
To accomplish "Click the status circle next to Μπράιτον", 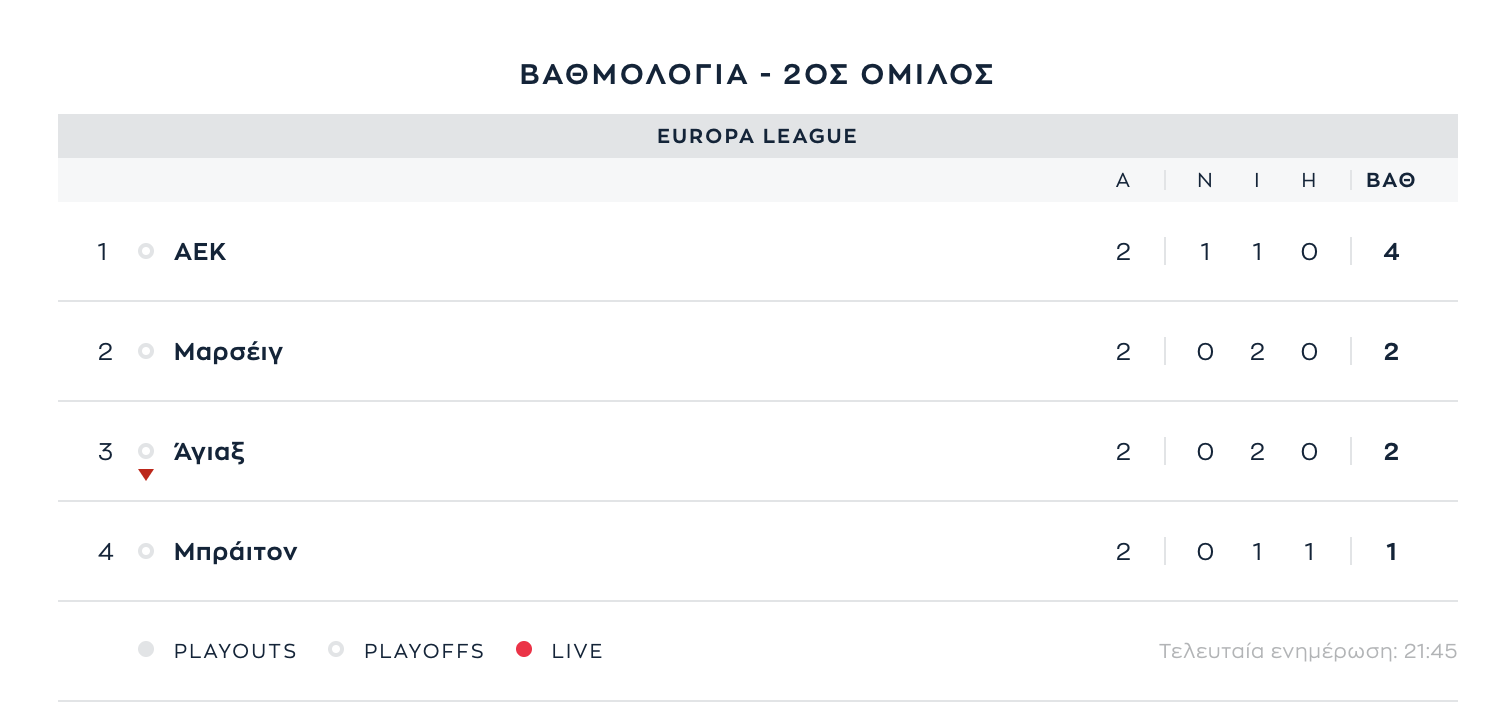I will [146, 551].
